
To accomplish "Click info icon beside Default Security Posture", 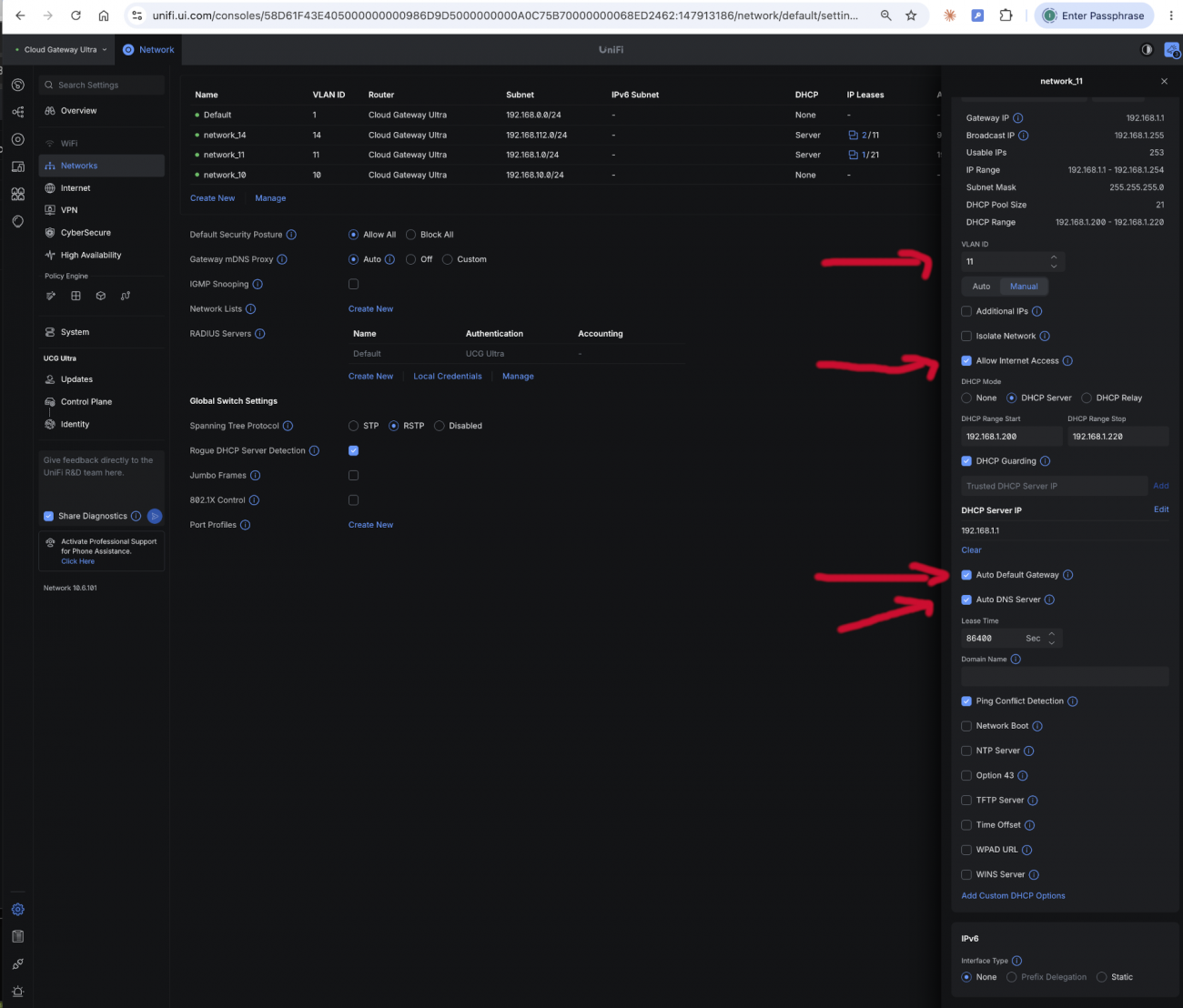I will 291,235.
